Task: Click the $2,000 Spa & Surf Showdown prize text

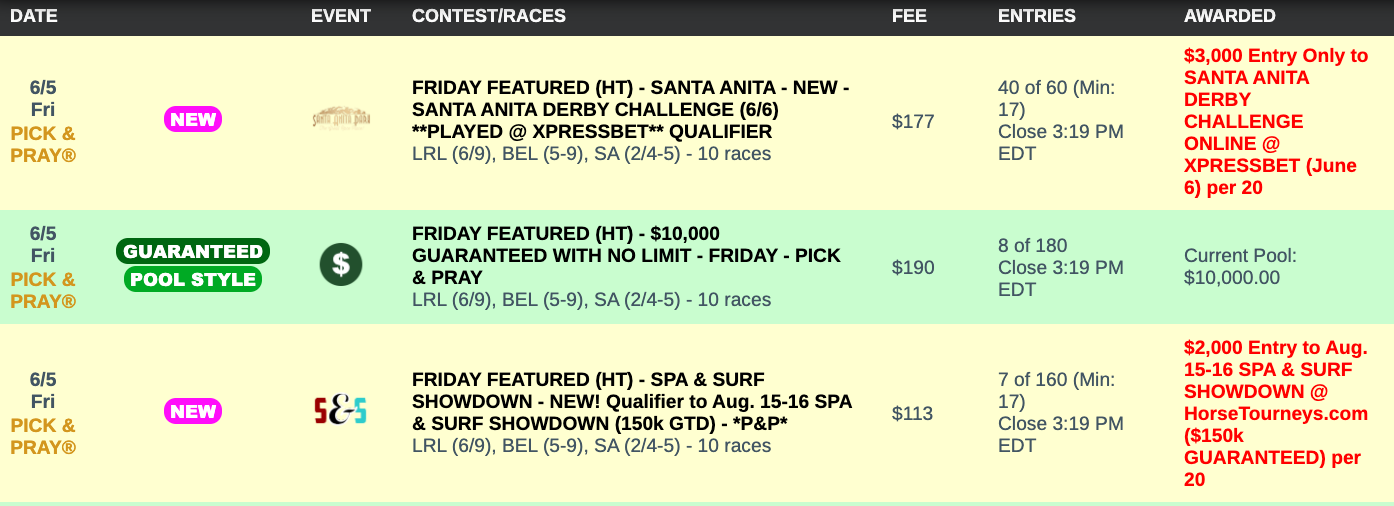Action: 1275,413
